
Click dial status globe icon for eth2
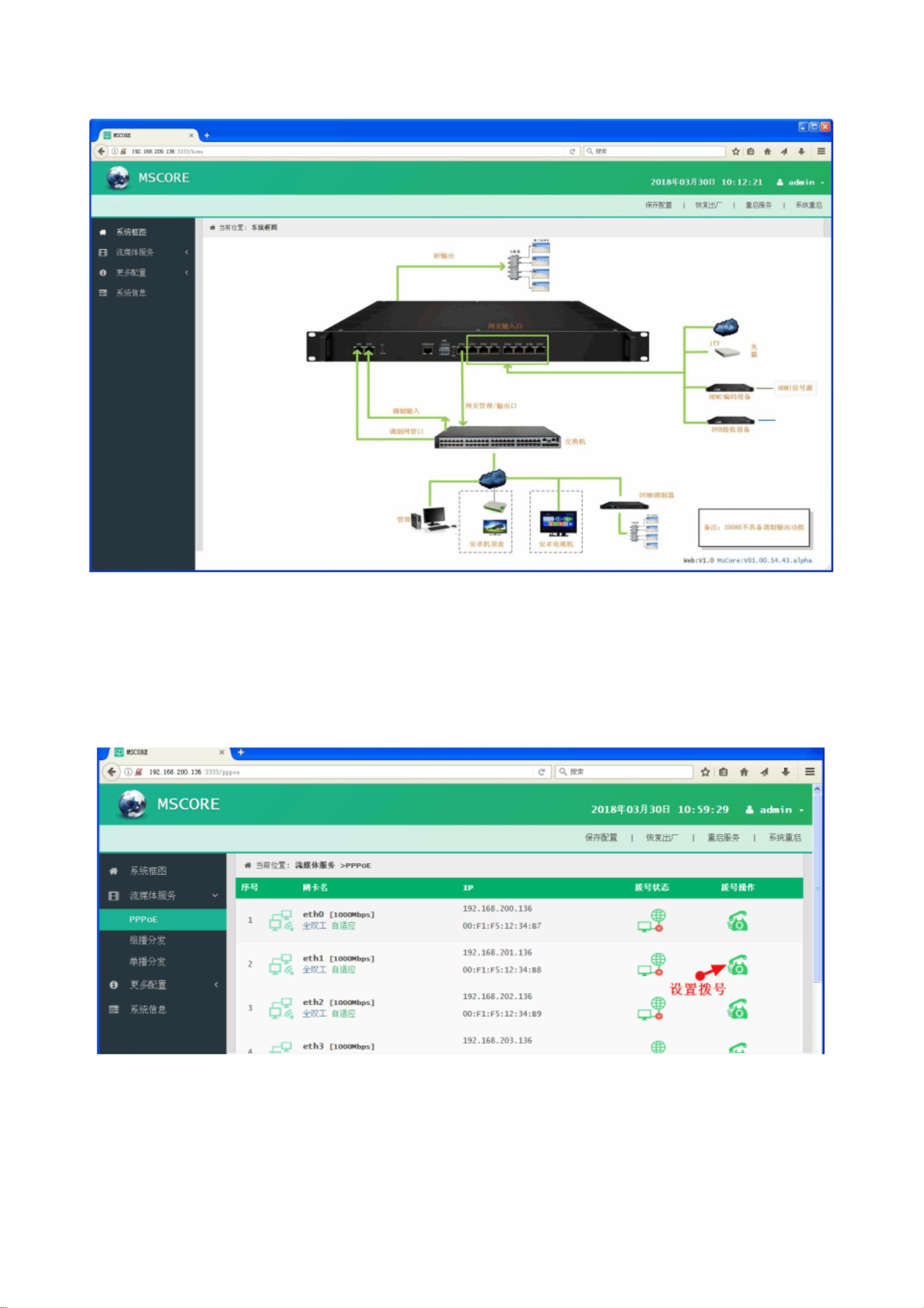pyautogui.click(x=652, y=1008)
